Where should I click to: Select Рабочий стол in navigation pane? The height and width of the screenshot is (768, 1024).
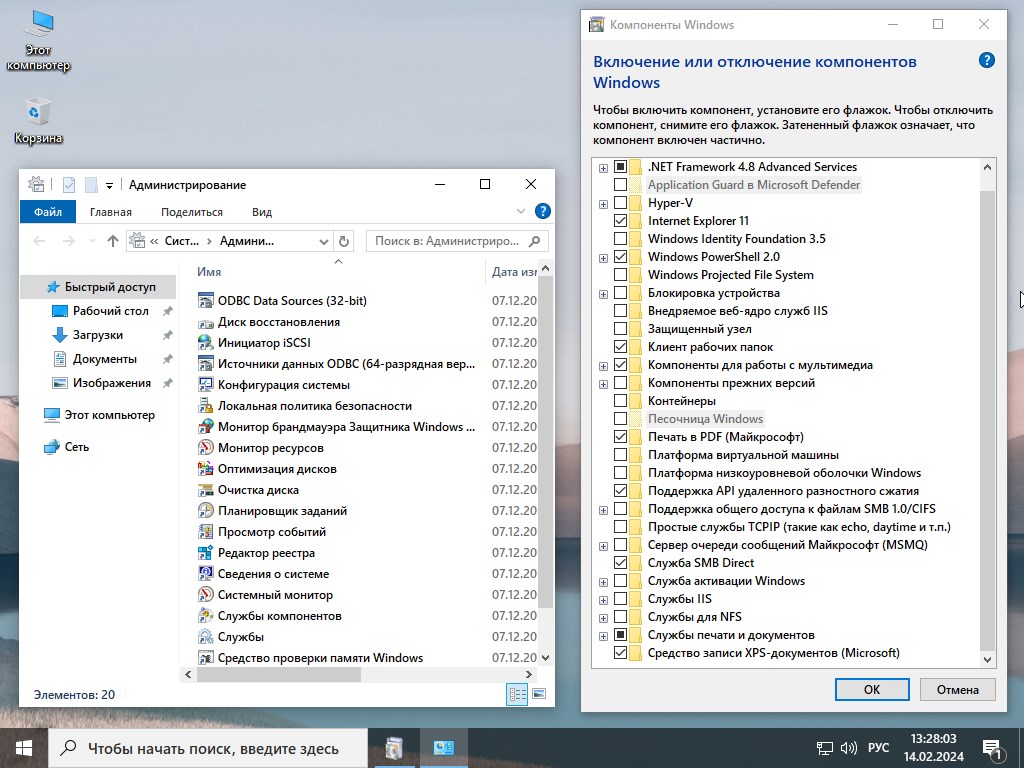[110, 311]
